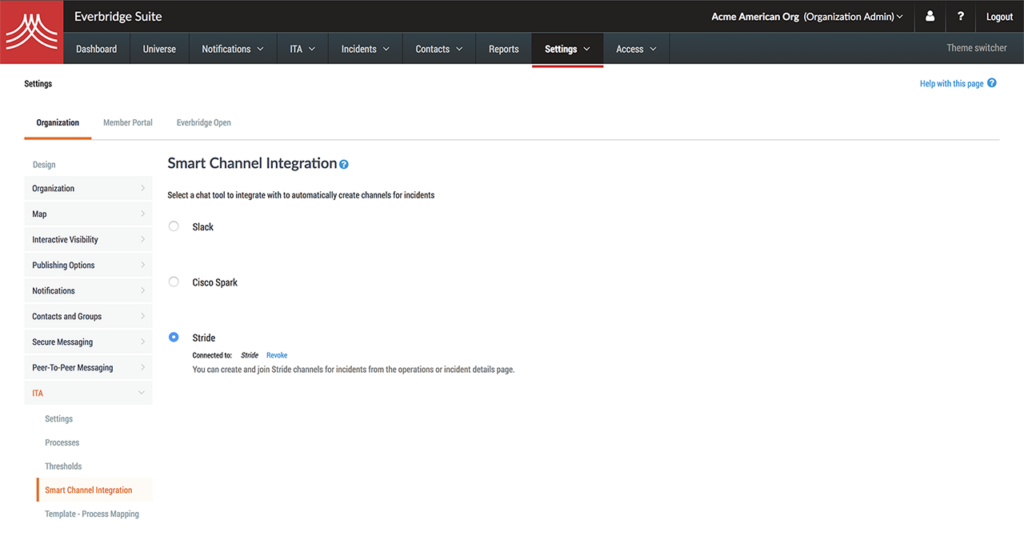Open the Notifications dropdown in top navigation
The image size is (1024, 540).
click(232, 49)
